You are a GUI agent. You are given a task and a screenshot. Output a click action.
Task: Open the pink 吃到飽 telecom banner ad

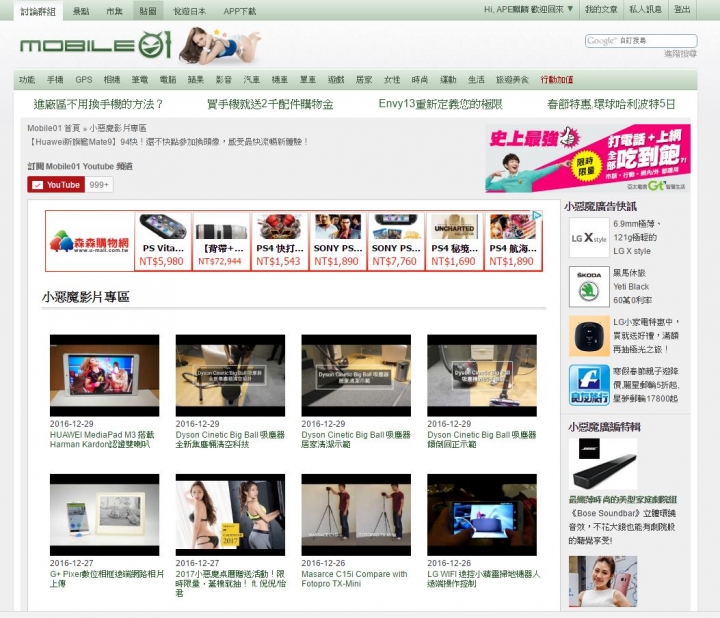pyautogui.click(x=588, y=158)
